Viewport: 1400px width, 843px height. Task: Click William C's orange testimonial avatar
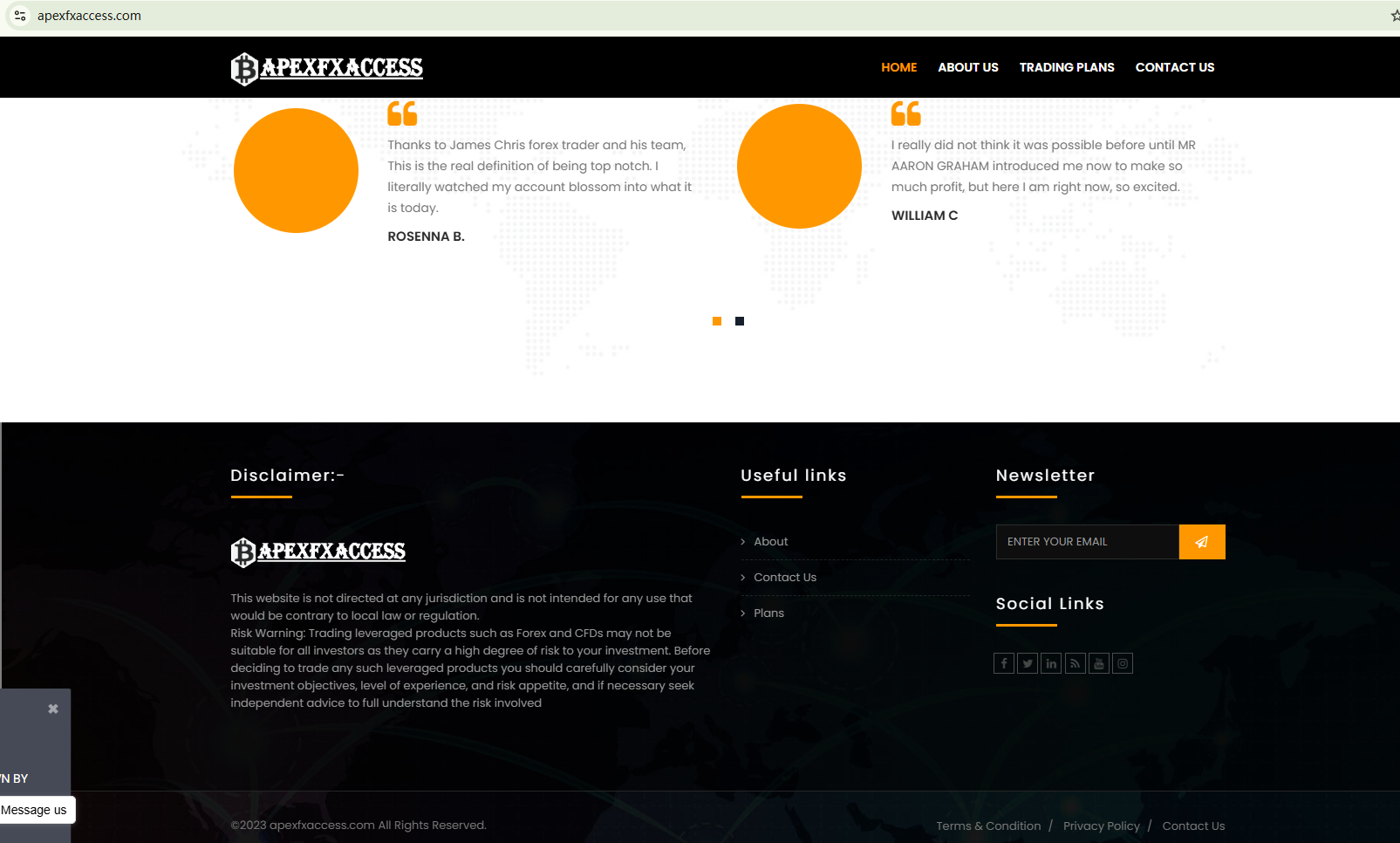[799, 166]
